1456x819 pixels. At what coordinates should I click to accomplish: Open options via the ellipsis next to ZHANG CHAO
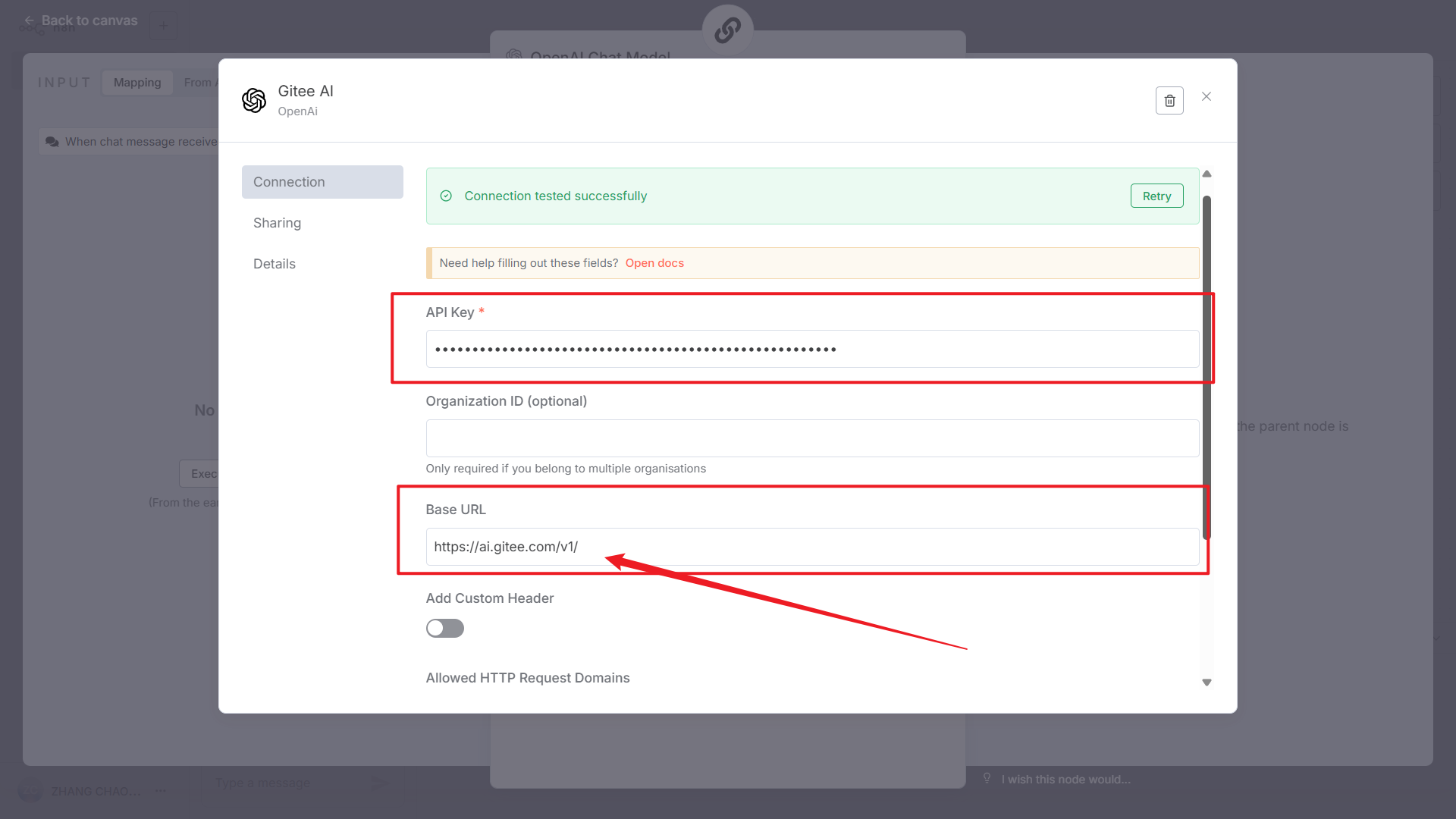[161, 790]
